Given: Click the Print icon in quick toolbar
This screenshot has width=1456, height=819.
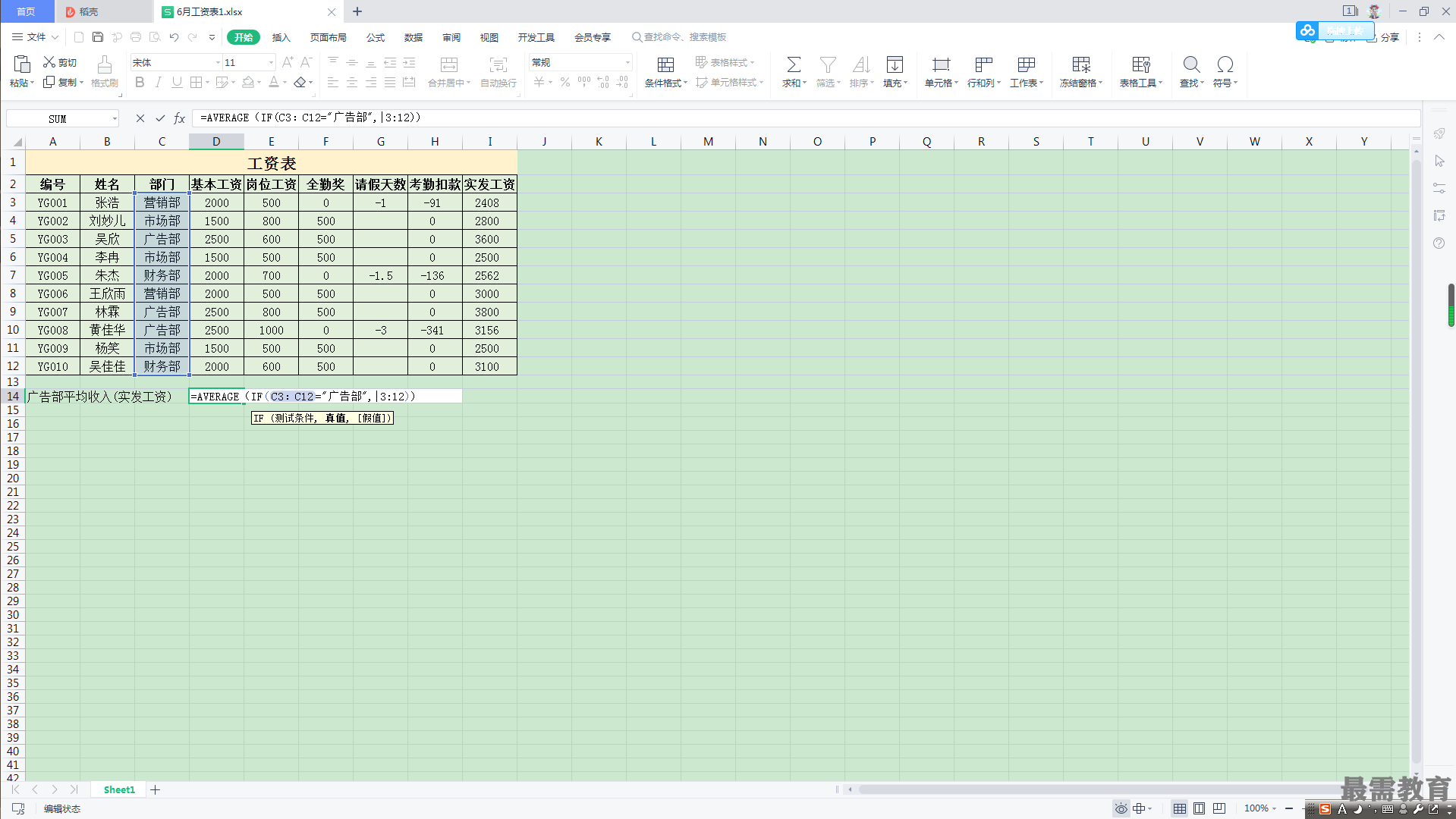Looking at the screenshot, I should (136, 37).
